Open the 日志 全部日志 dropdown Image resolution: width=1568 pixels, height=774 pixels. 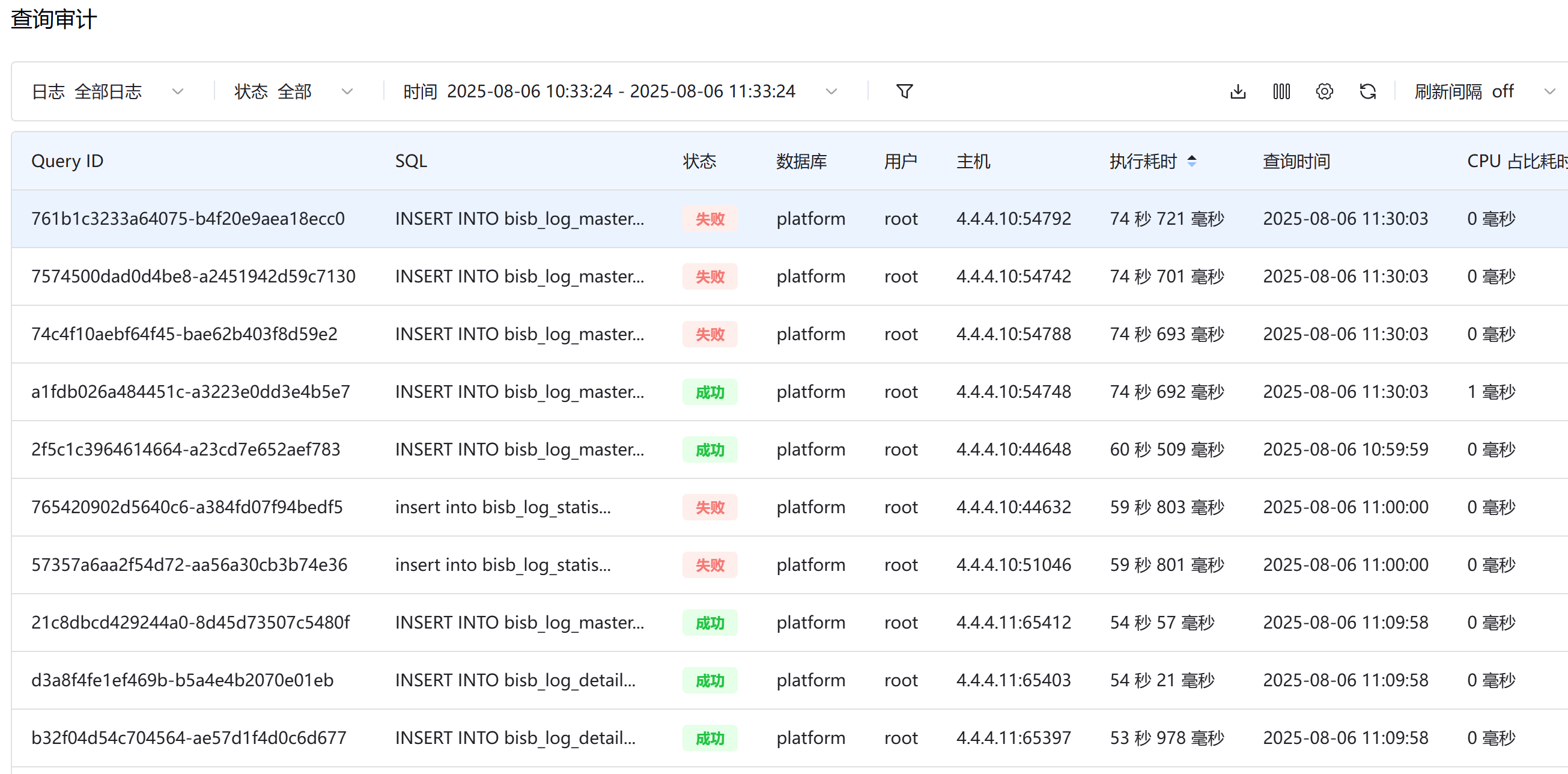pos(108,91)
